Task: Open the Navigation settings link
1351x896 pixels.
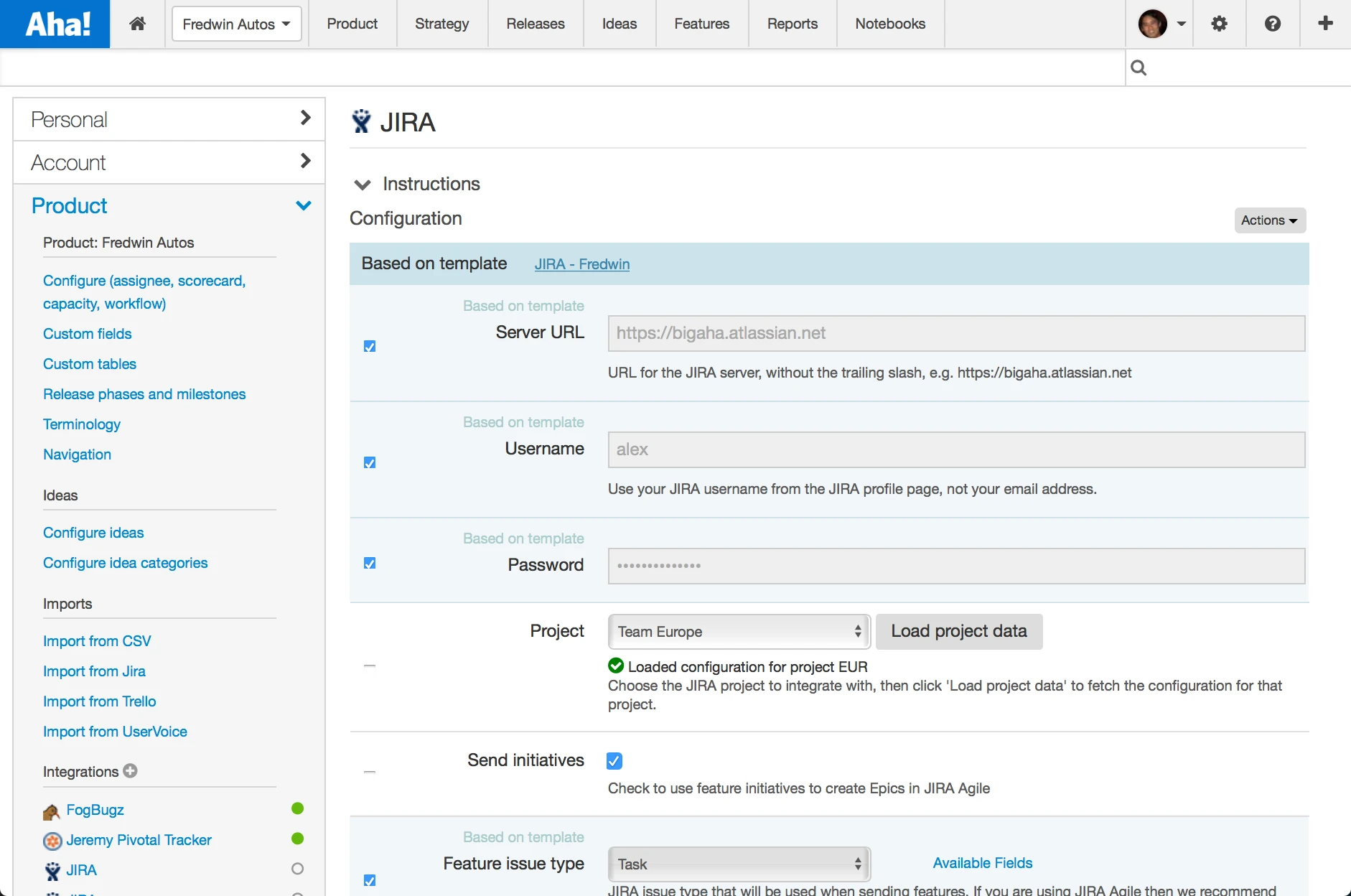Action: pyautogui.click(x=77, y=454)
